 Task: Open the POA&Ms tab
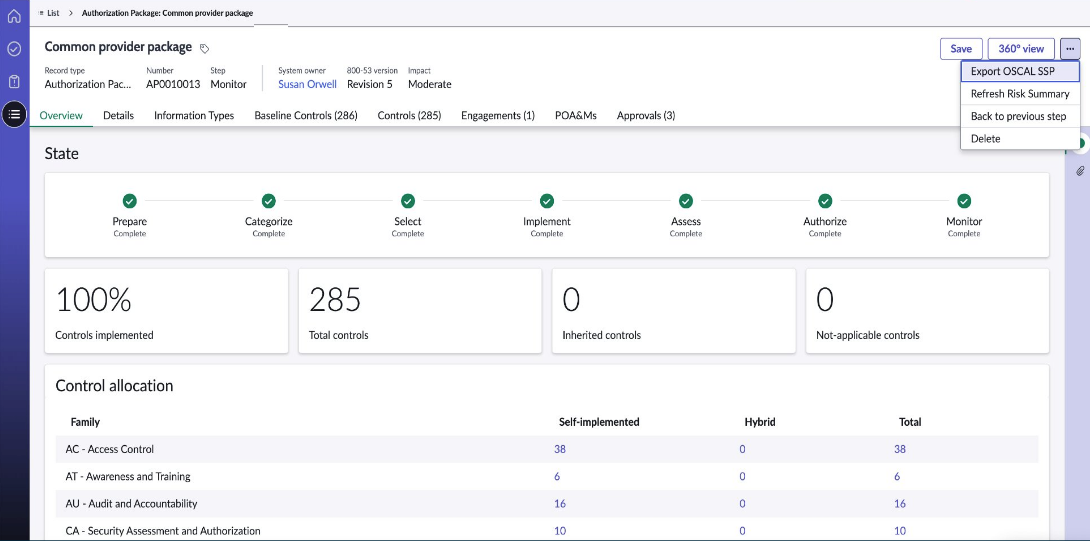[576, 115]
